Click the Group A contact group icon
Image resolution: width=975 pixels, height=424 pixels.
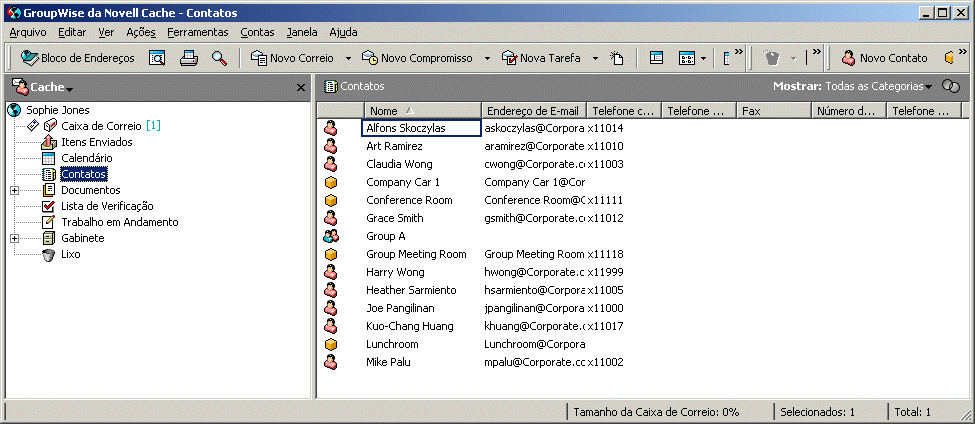pos(331,236)
